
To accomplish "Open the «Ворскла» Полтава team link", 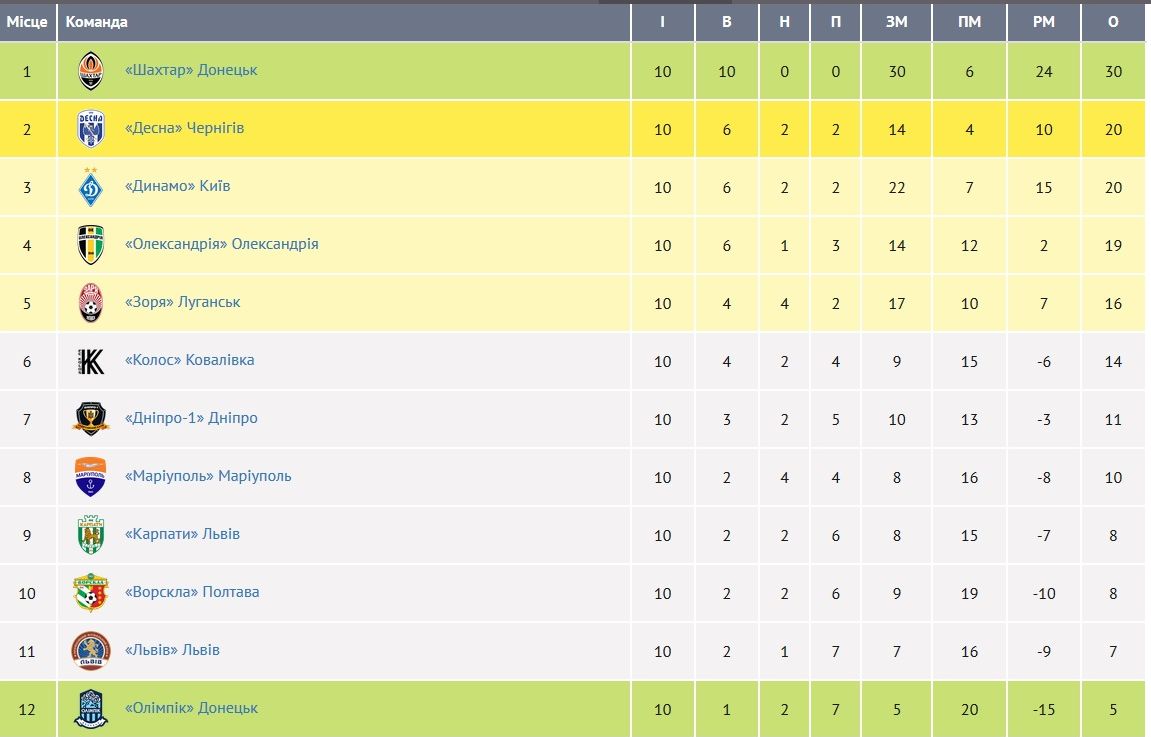I will pyautogui.click(x=192, y=592).
